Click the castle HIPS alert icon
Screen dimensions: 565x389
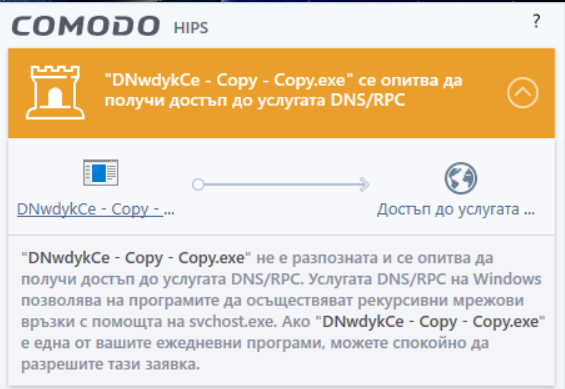pyautogui.click(x=55, y=93)
